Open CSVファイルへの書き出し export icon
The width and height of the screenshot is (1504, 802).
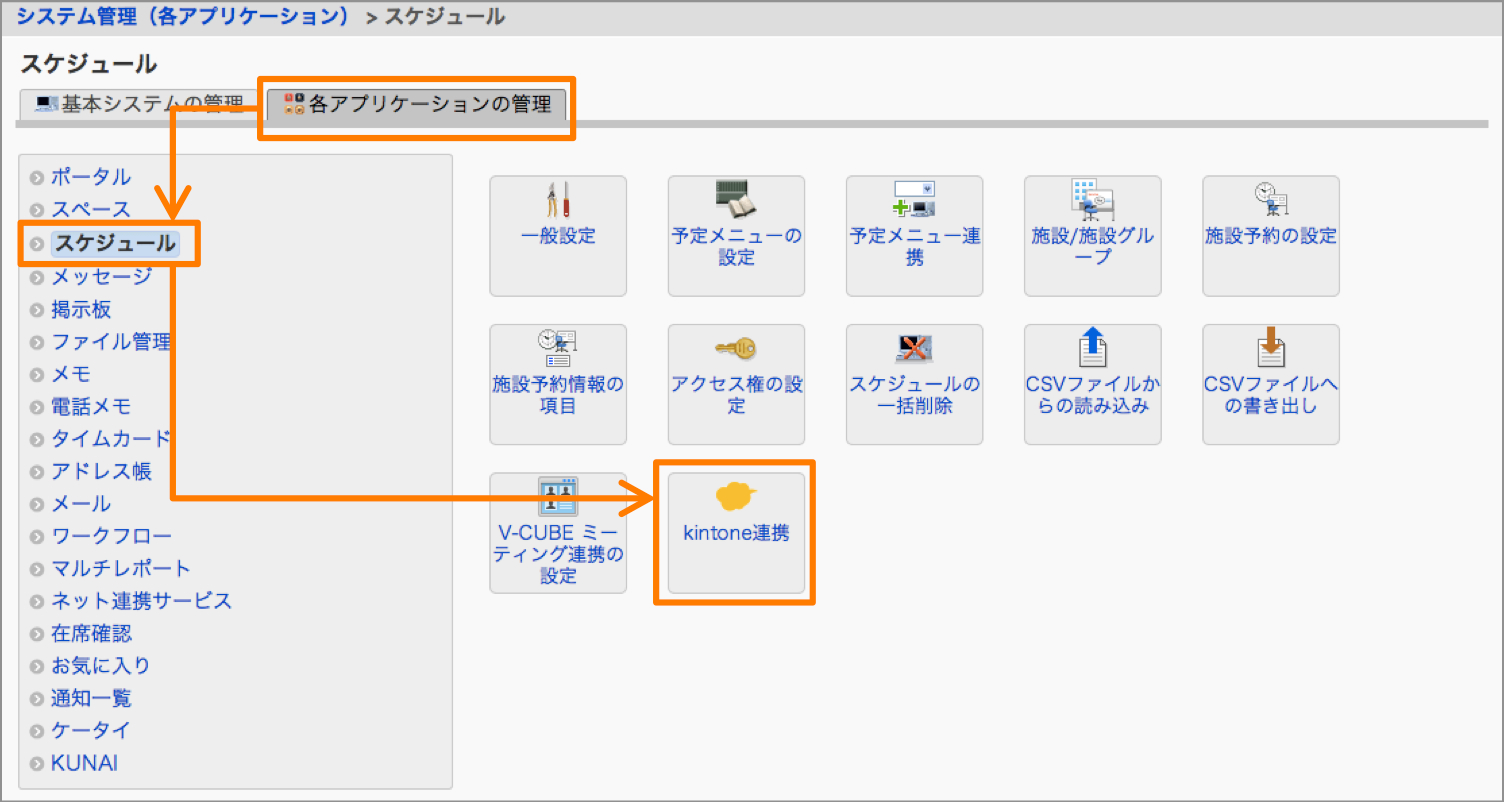point(1269,383)
